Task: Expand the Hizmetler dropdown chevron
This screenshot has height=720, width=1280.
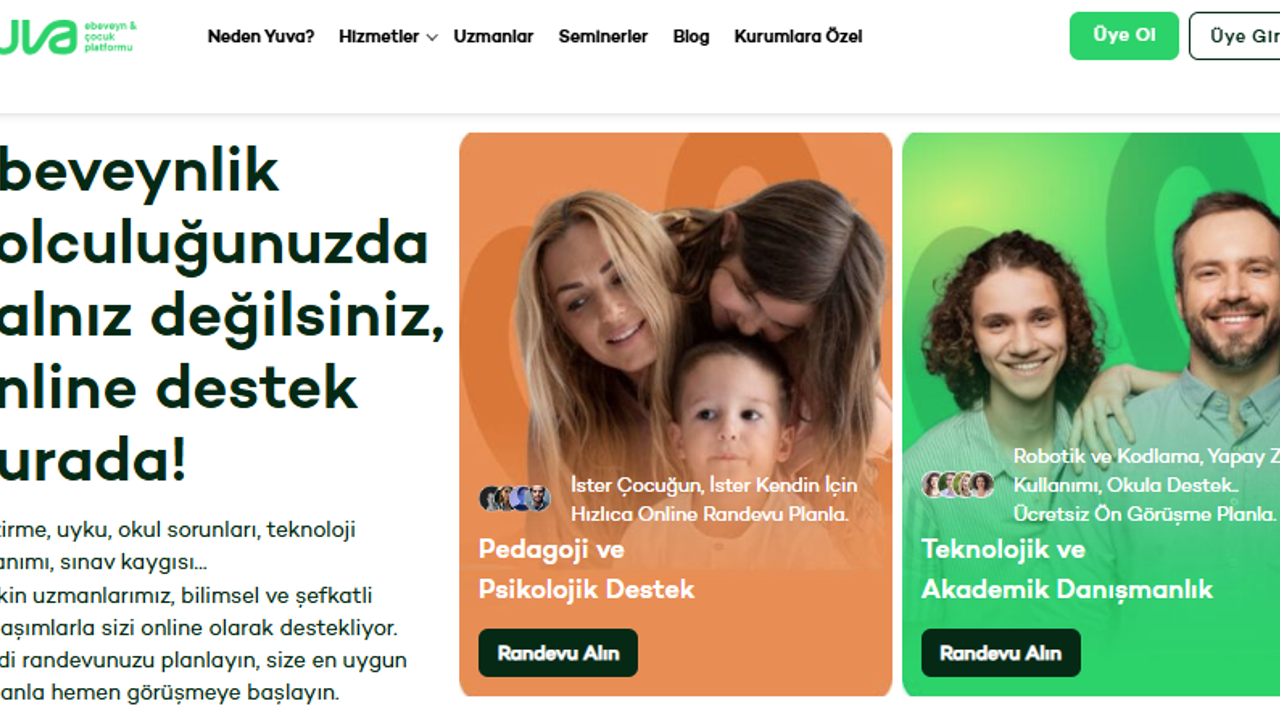Action: coord(432,38)
